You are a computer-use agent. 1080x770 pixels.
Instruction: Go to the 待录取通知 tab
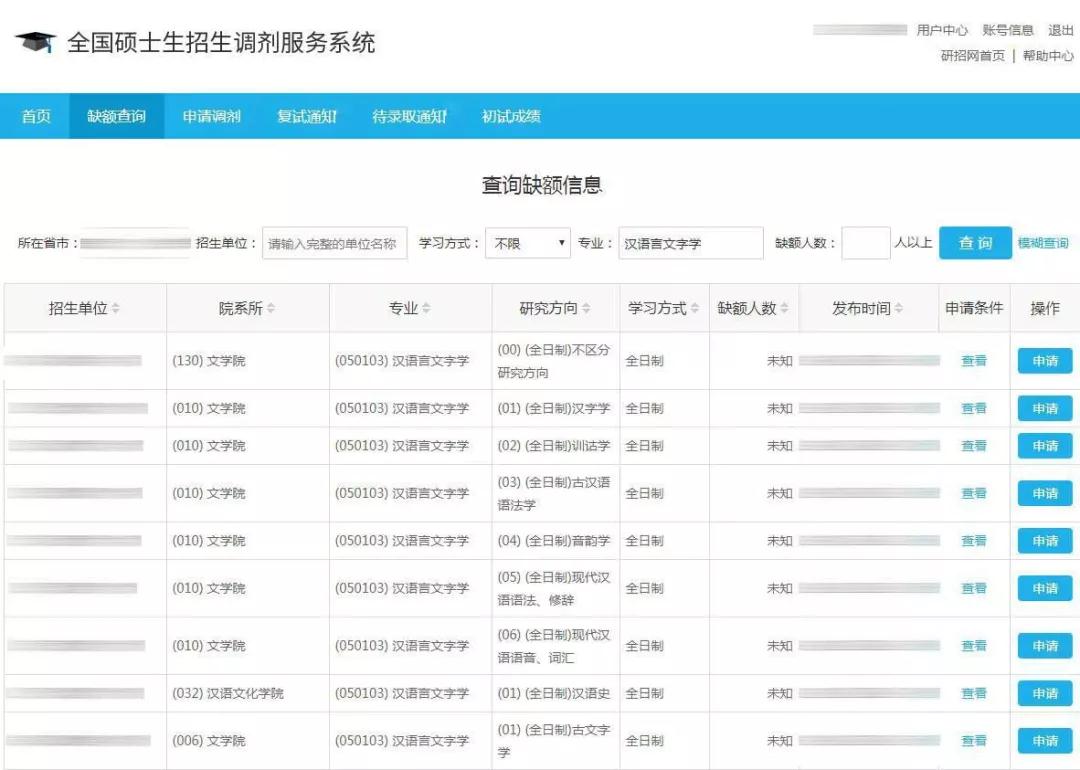tap(411, 116)
